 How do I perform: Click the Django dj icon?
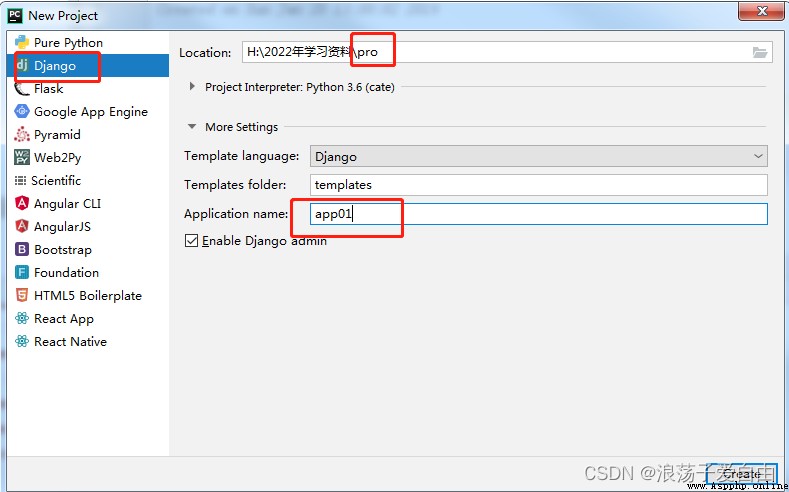point(22,65)
